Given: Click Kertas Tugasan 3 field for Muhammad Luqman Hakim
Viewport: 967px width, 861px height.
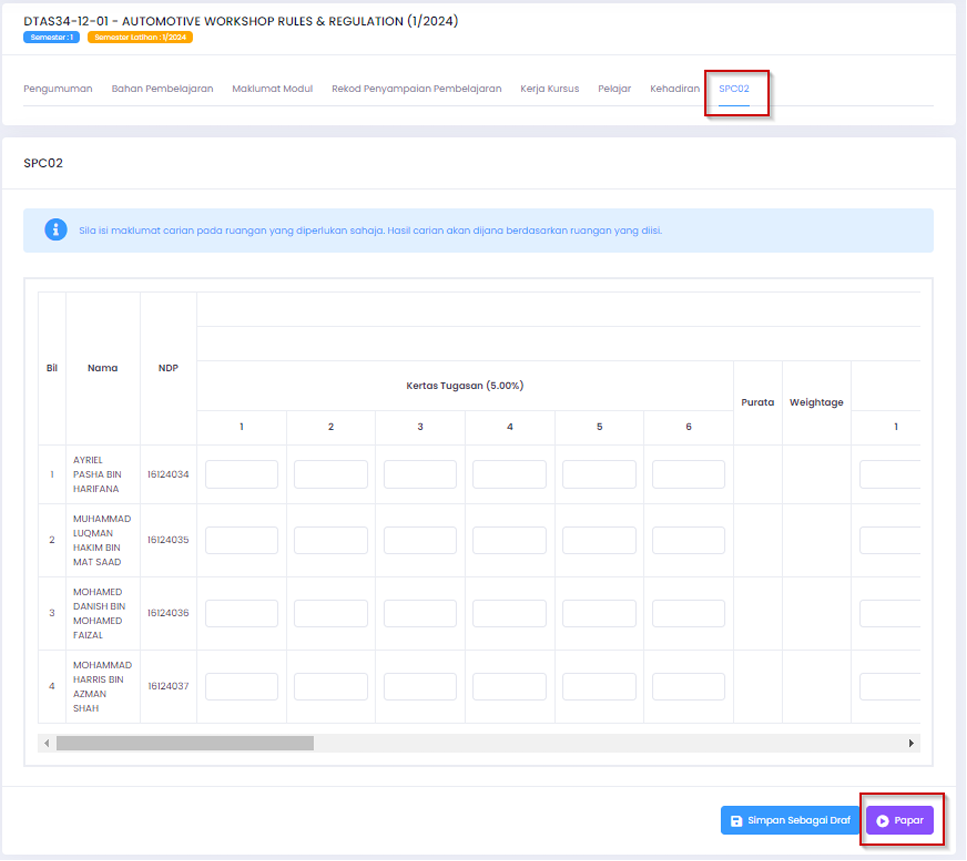Looking at the screenshot, I should pos(420,540).
